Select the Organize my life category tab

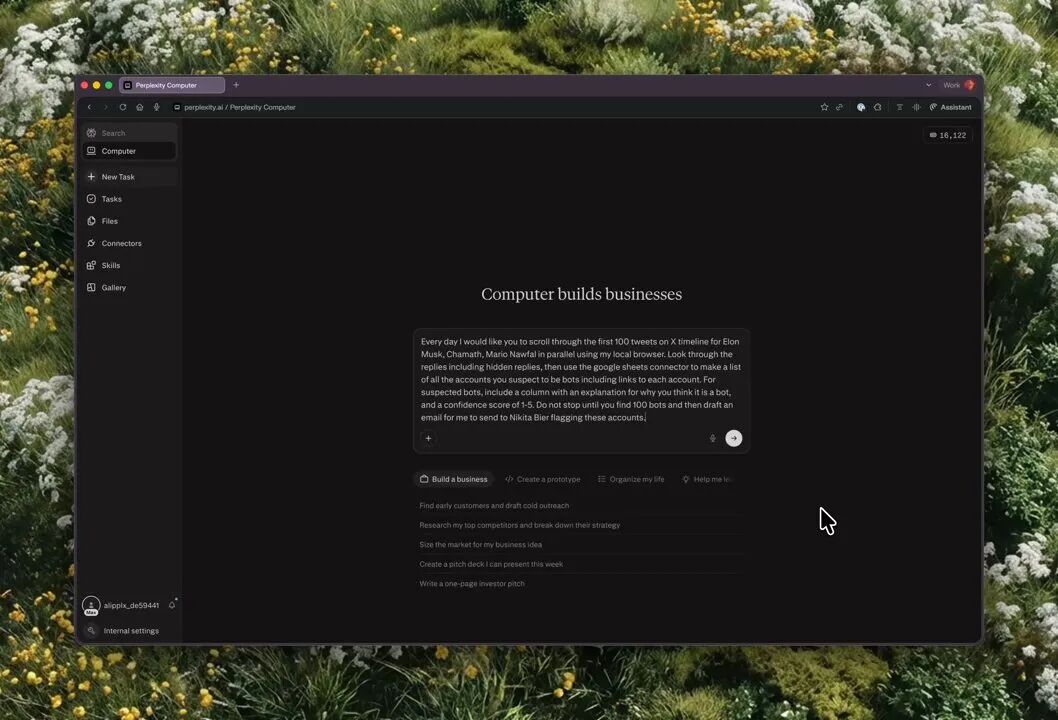click(x=631, y=479)
